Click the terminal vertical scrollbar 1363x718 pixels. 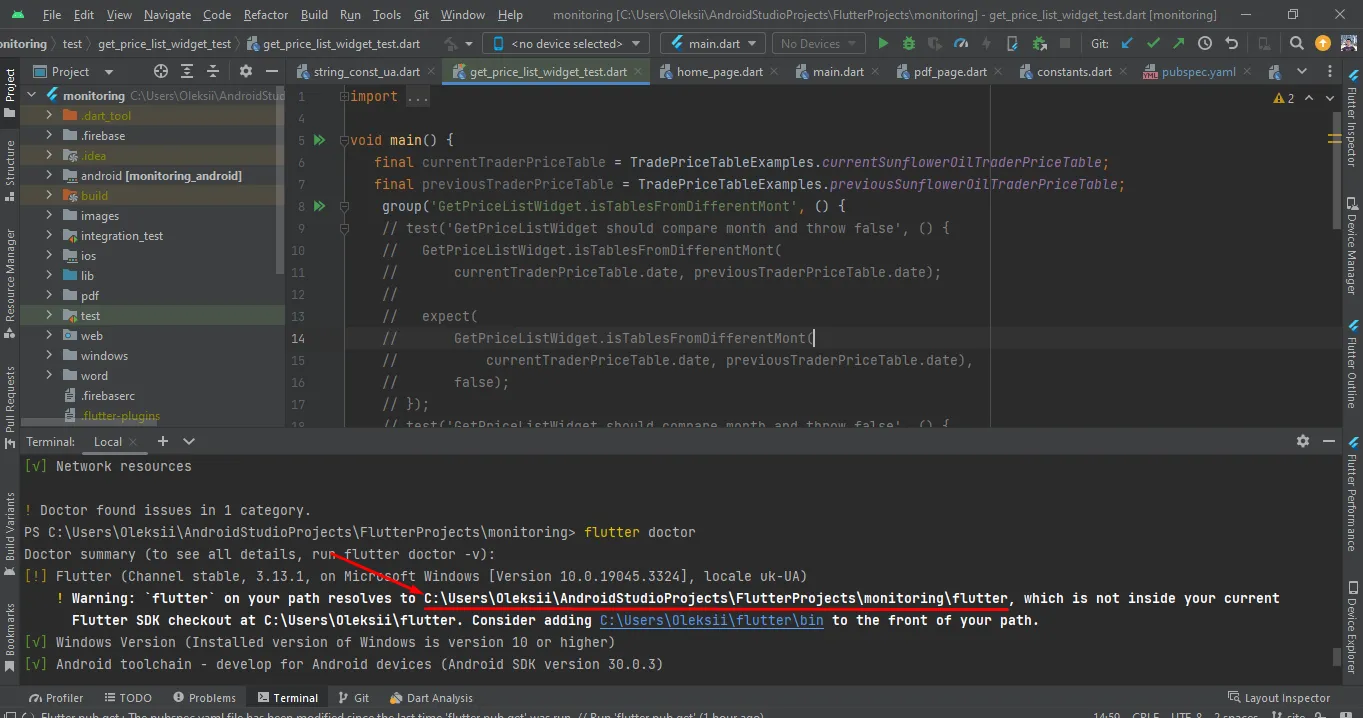[1336, 656]
